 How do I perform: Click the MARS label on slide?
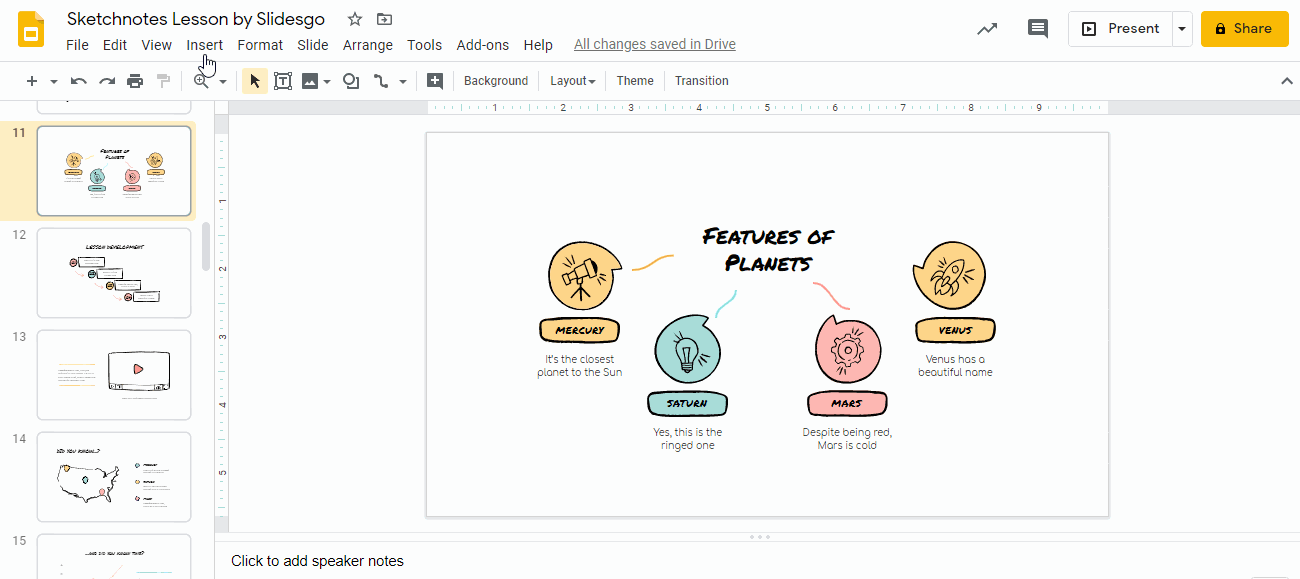pyautogui.click(x=847, y=404)
